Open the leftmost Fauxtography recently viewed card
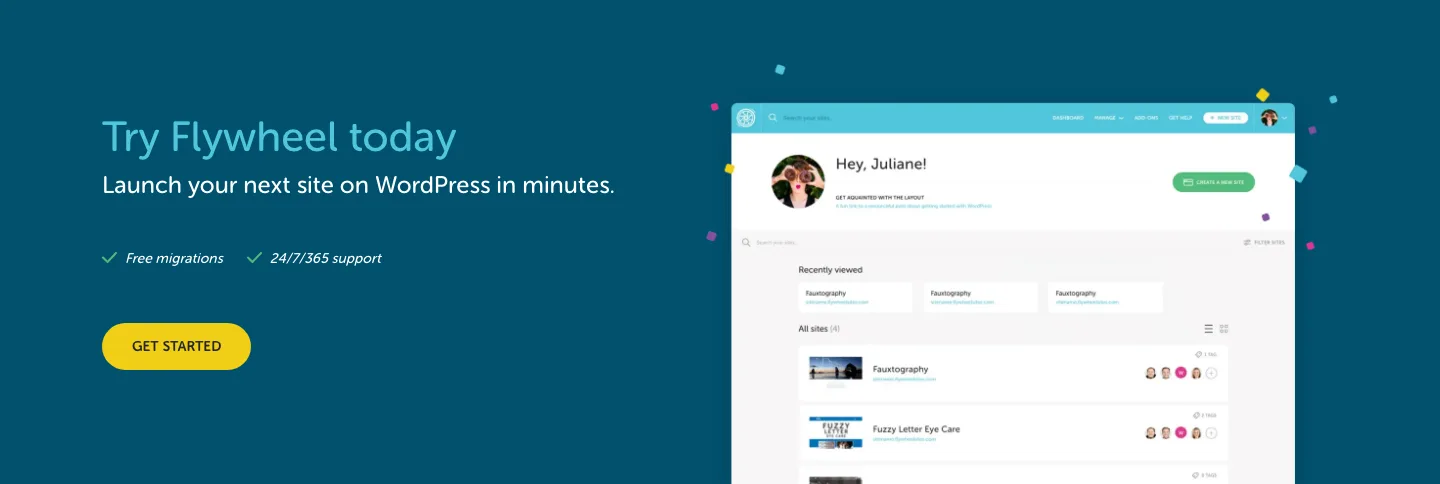This screenshot has width=1440, height=484. (855, 297)
